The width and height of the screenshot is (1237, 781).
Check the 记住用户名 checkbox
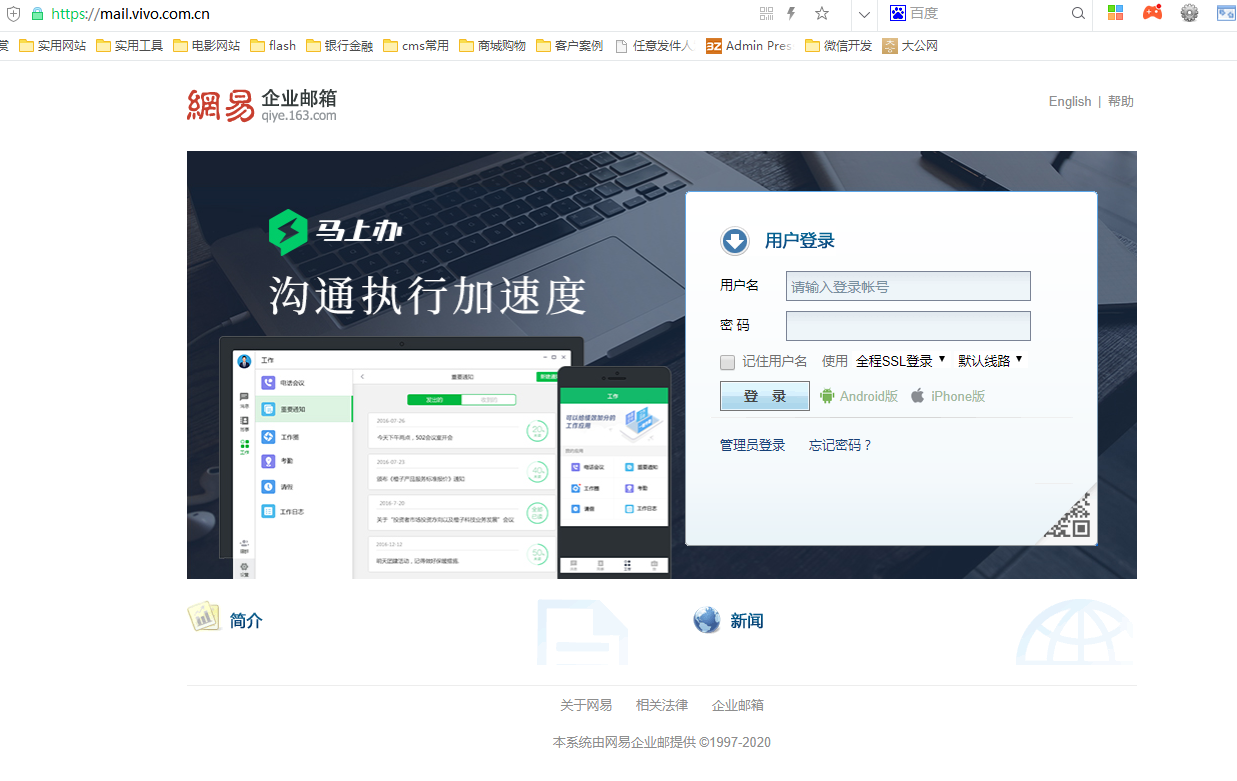click(x=727, y=362)
